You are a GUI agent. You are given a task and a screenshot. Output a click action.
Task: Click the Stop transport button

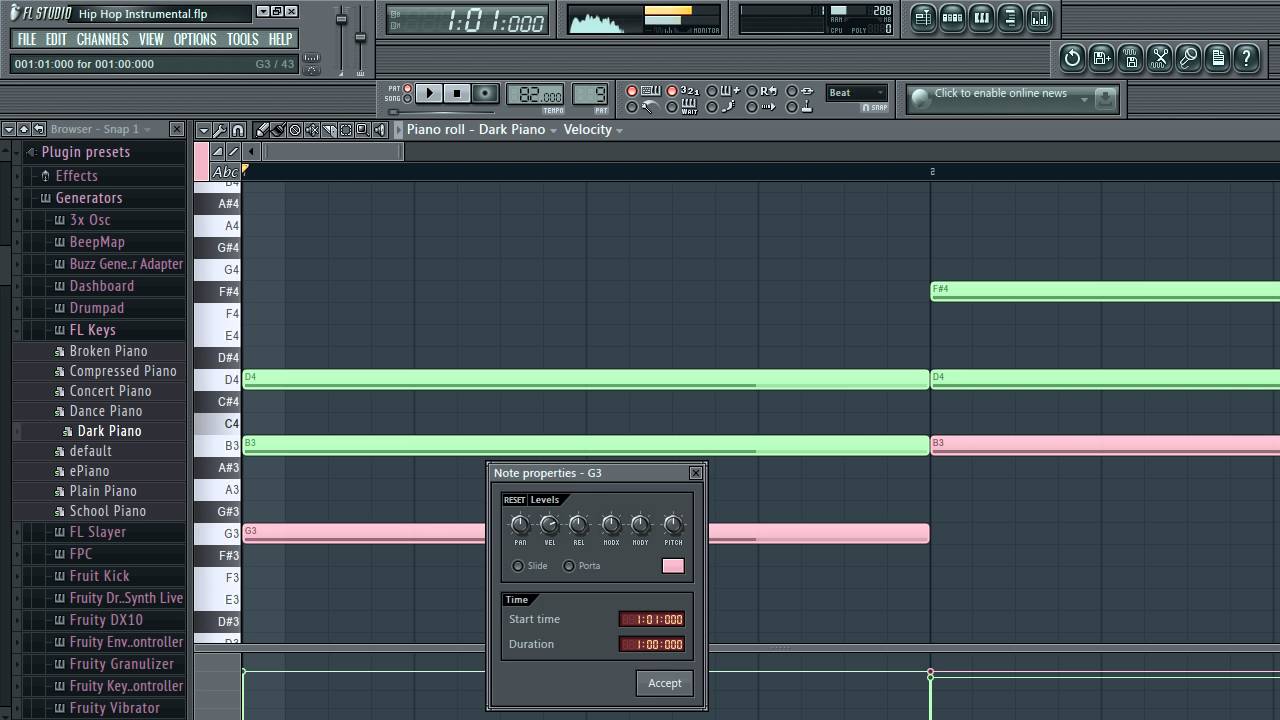click(x=457, y=93)
